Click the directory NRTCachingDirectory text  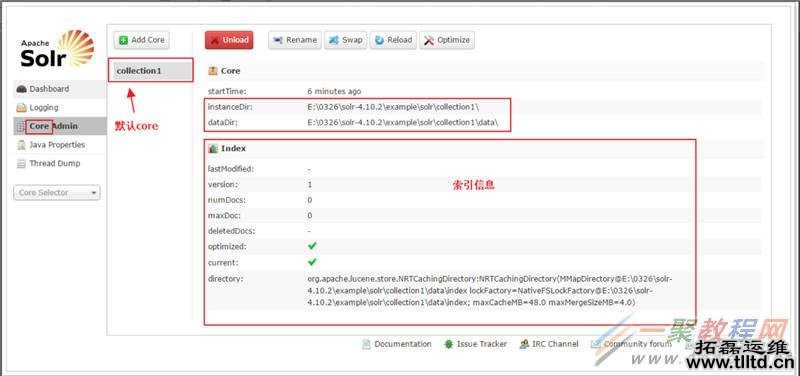point(490,291)
